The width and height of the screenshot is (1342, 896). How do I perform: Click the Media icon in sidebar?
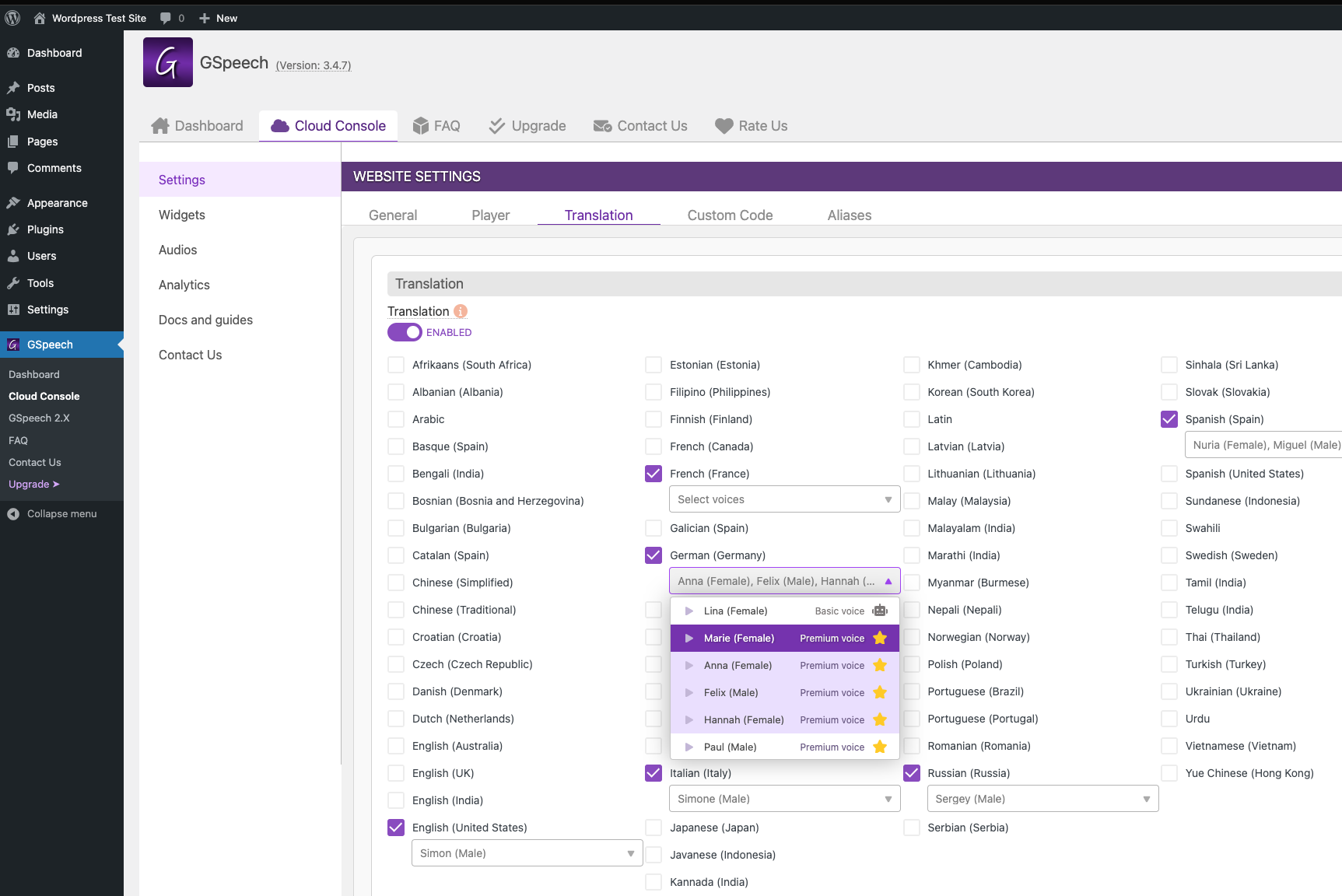click(x=13, y=114)
